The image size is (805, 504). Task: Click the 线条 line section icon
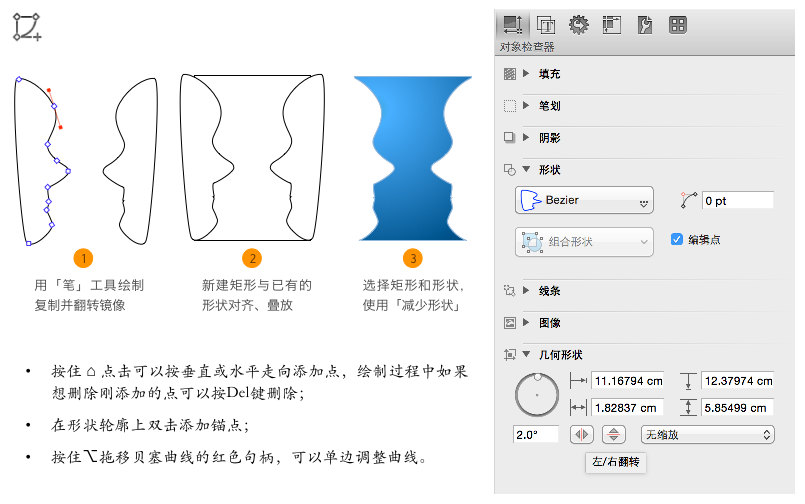(x=509, y=291)
